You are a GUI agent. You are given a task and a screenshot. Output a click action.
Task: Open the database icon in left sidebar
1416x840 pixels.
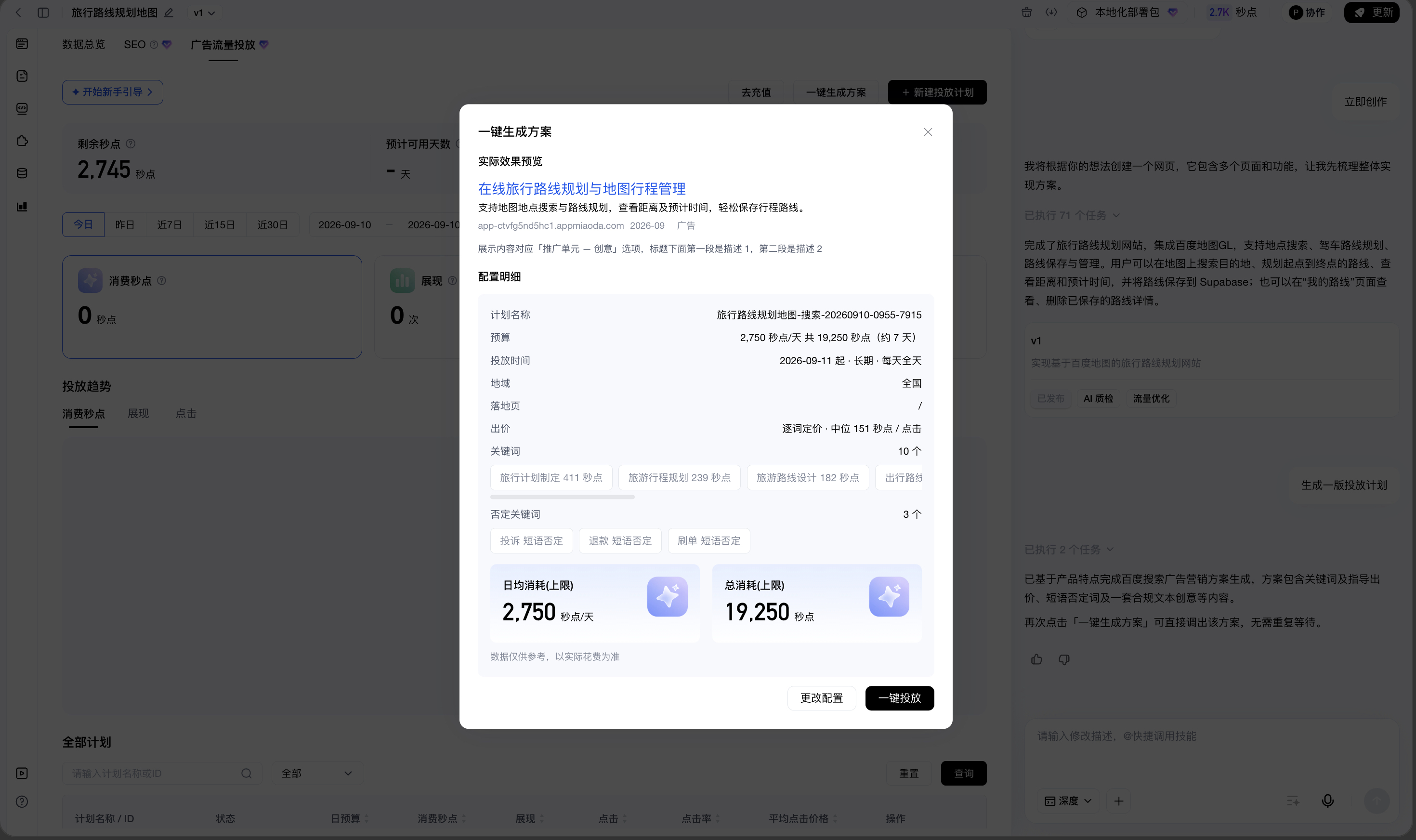coord(22,173)
